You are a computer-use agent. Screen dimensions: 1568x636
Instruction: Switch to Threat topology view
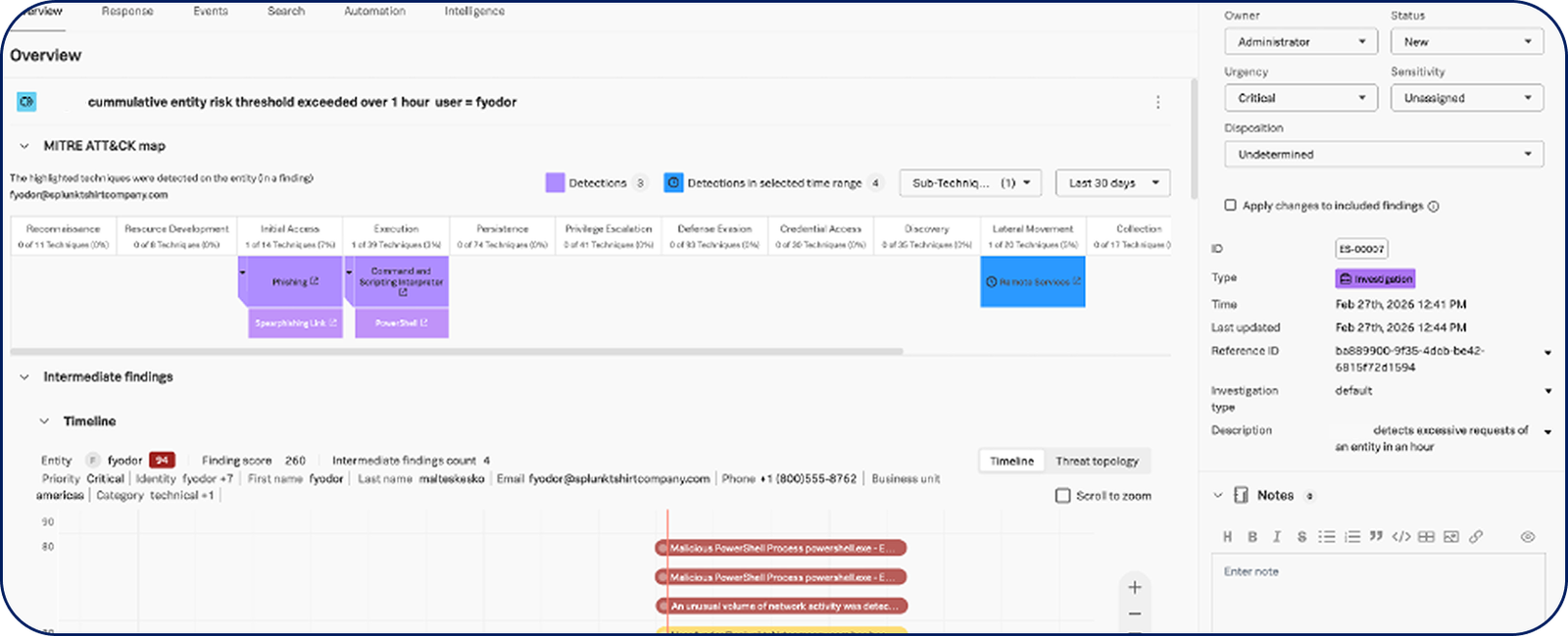(1097, 462)
